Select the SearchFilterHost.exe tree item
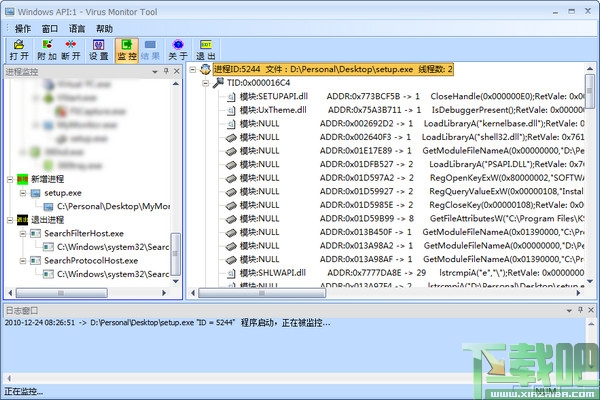Viewport: 600px width, 400px height. pos(84,233)
